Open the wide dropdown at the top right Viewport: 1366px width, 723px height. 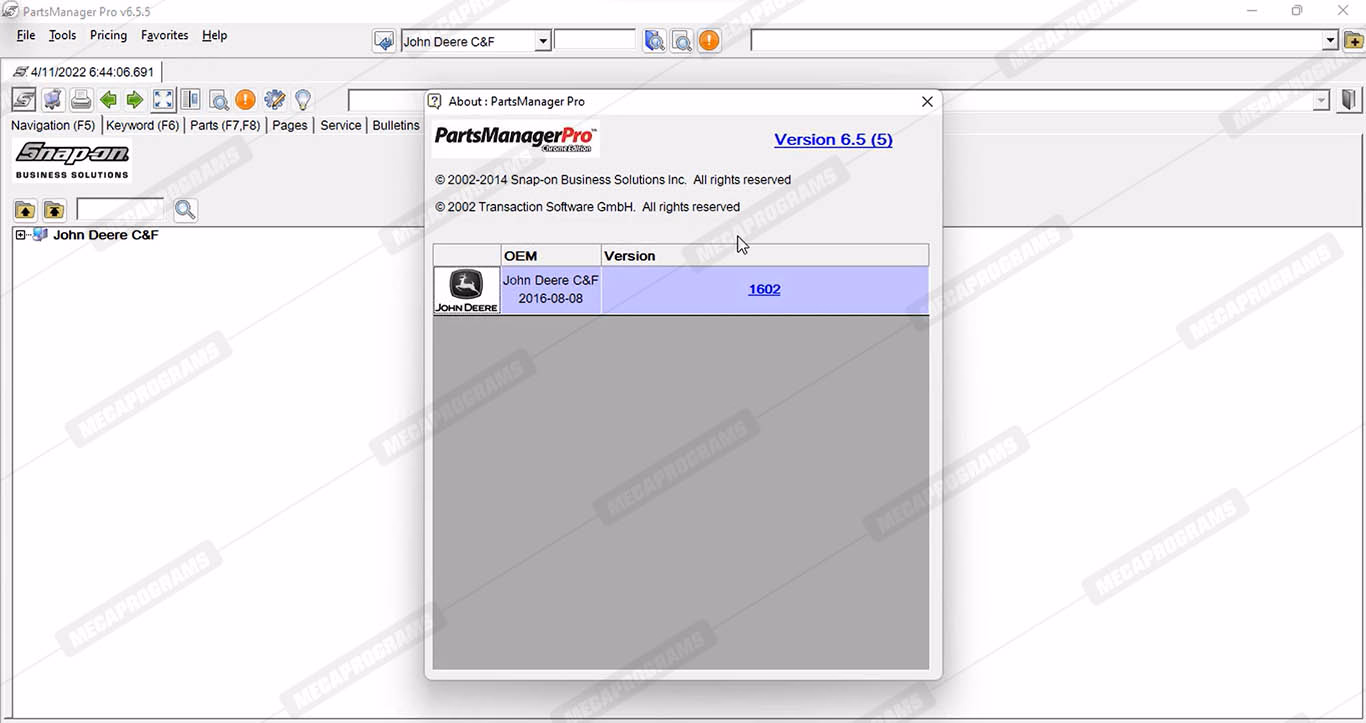(1330, 41)
